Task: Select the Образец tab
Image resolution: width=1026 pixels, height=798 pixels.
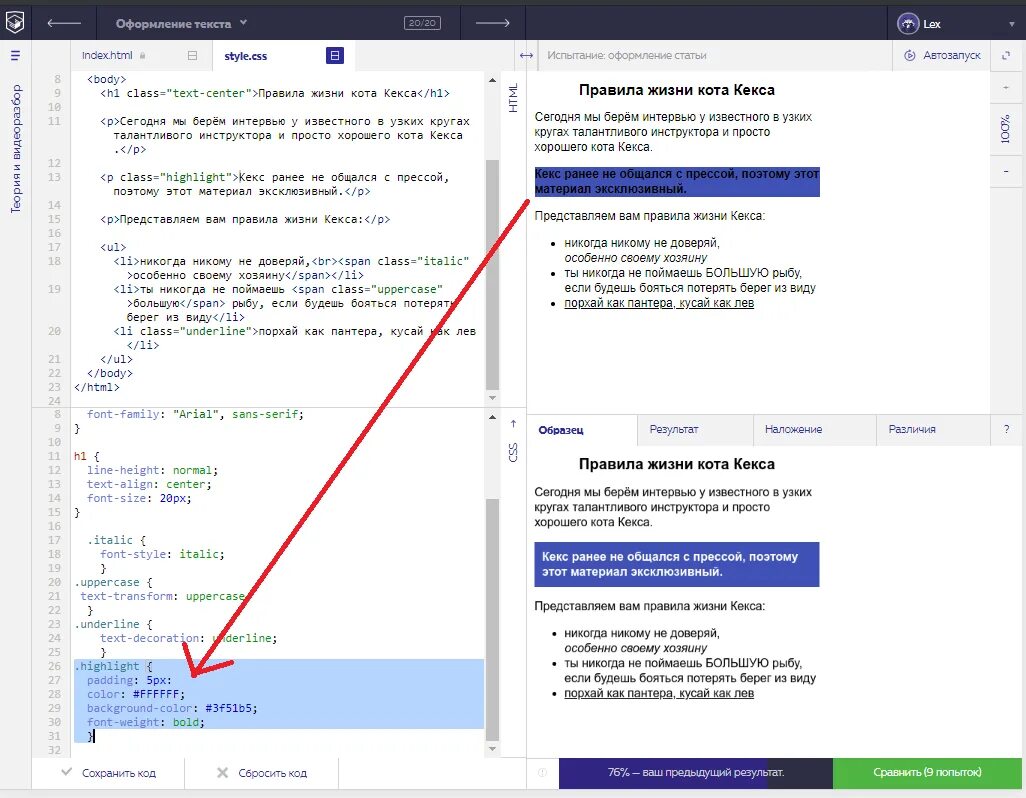Action: pyautogui.click(x=582, y=430)
